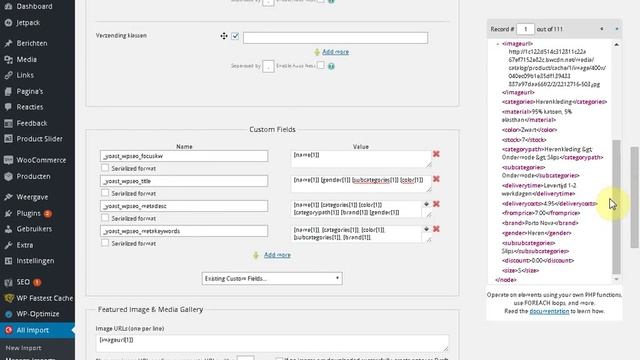Viewport: 640px width, 360px height.
Task: Click the XML preview scroll up arrow
Action: click(x=616, y=44)
